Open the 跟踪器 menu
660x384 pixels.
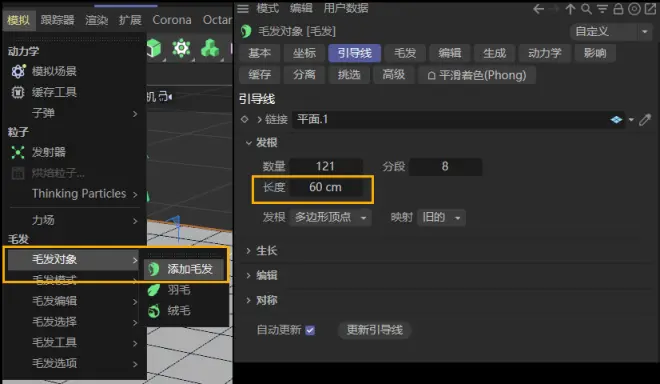[57, 20]
